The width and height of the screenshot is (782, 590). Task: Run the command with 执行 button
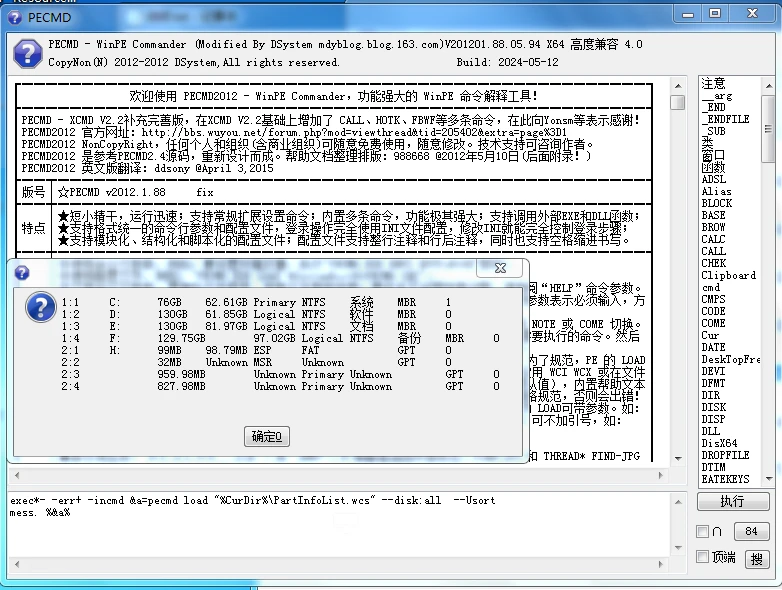click(x=733, y=501)
